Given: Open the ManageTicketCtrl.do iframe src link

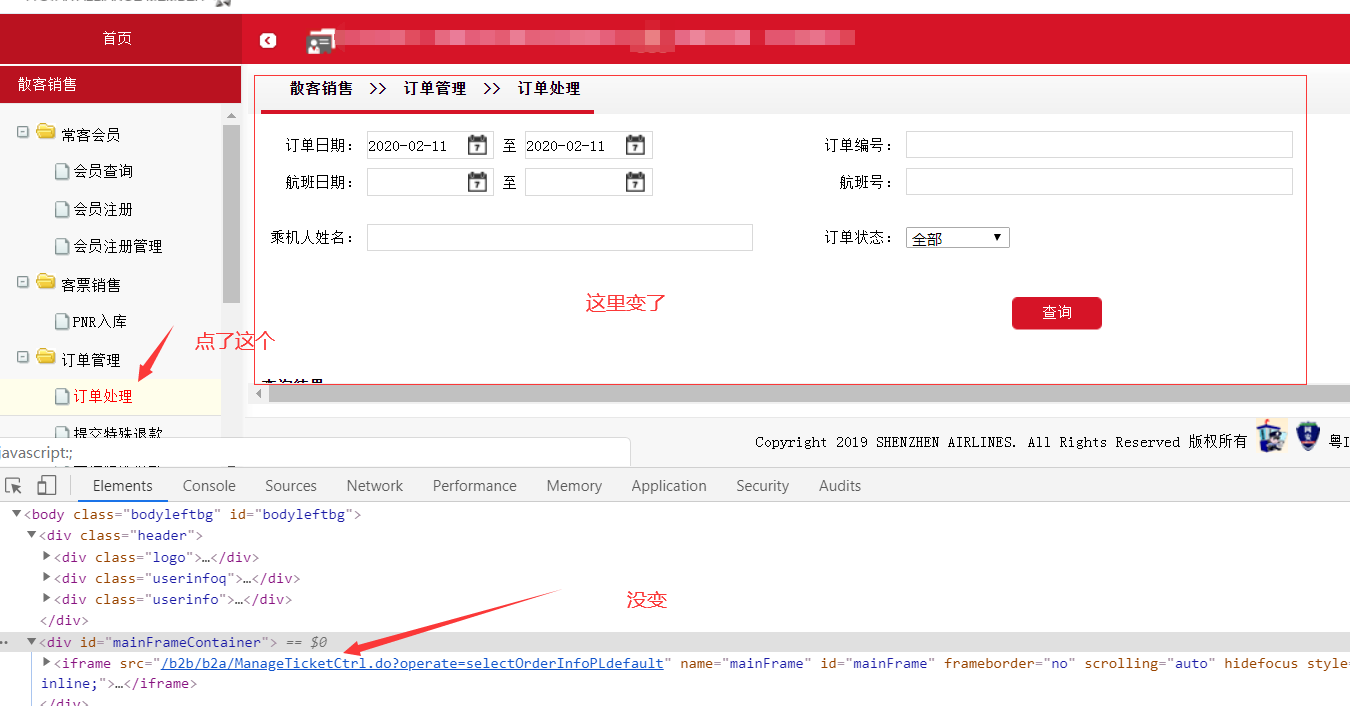Looking at the screenshot, I should [x=412, y=663].
